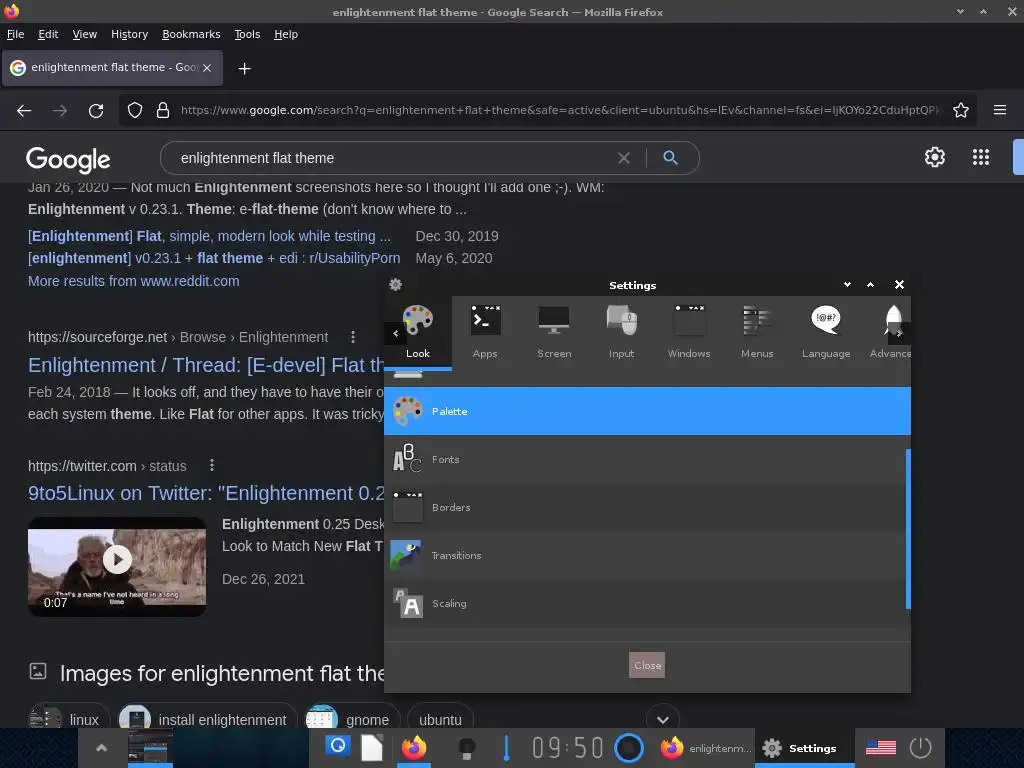The height and width of the screenshot is (768, 1024).
Task: Switch to the Settings taskbar entry
Action: 804,748
